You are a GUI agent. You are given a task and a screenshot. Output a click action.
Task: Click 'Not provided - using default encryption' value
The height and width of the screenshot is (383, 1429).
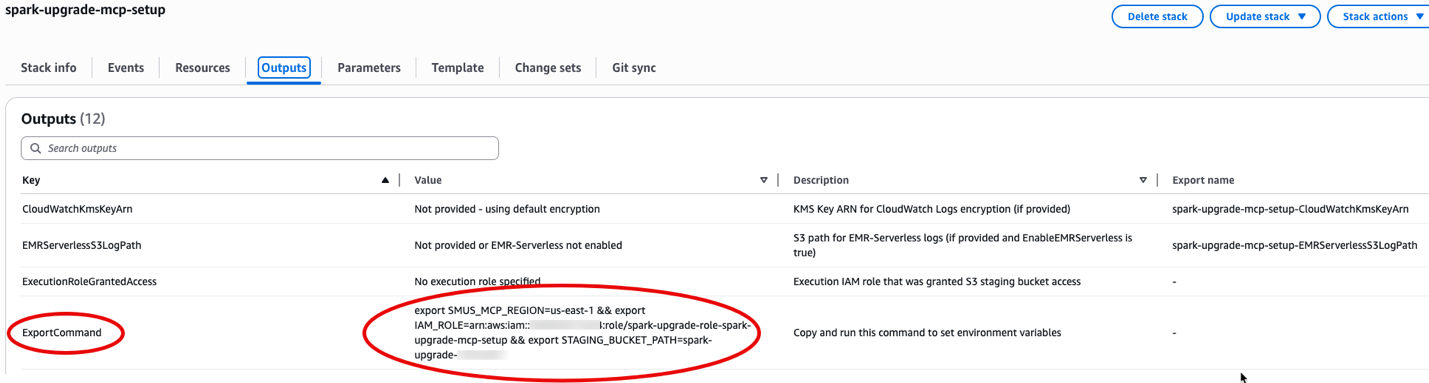(x=507, y=209)
